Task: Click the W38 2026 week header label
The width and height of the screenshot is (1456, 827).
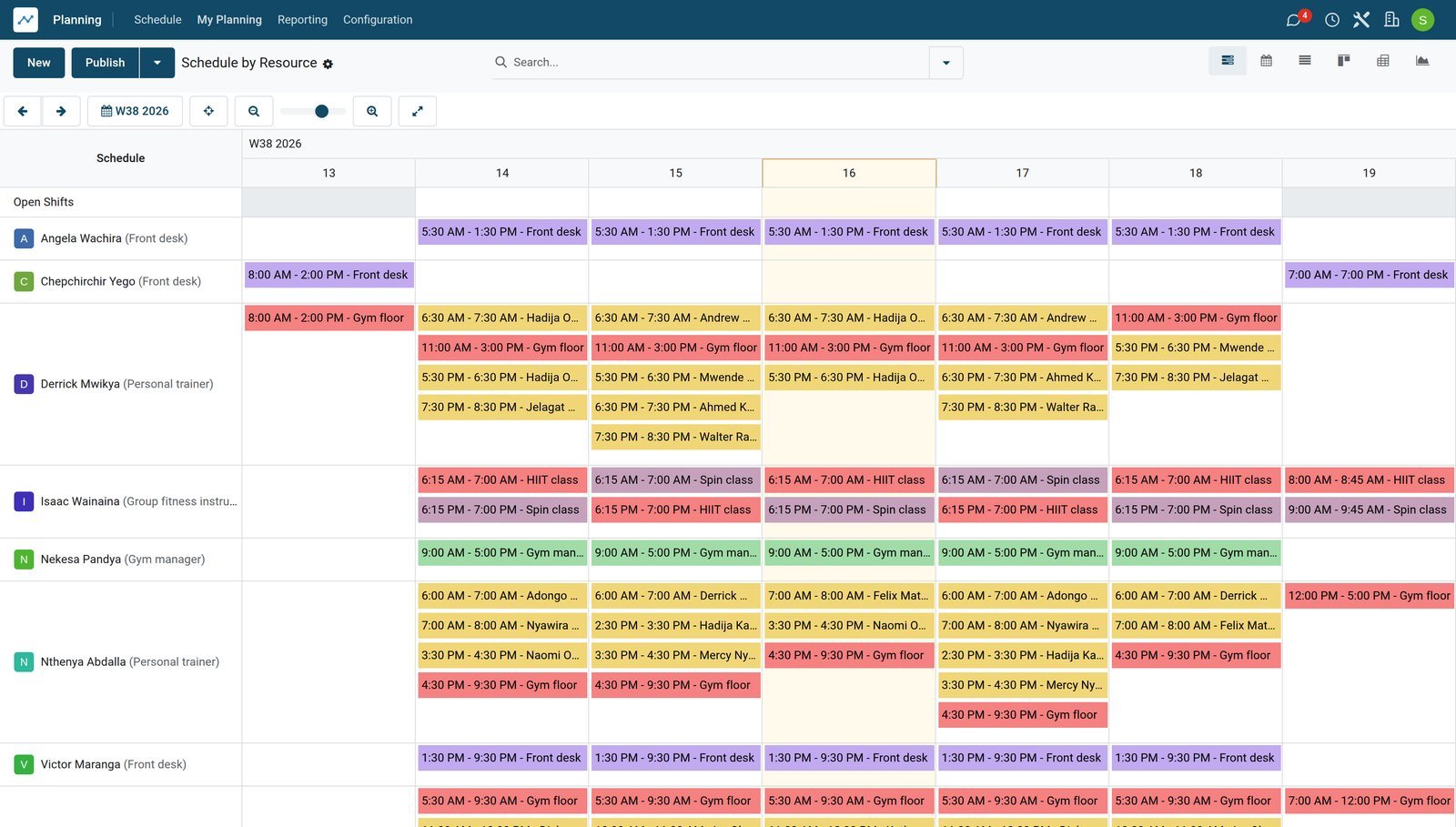Action: 275,144
